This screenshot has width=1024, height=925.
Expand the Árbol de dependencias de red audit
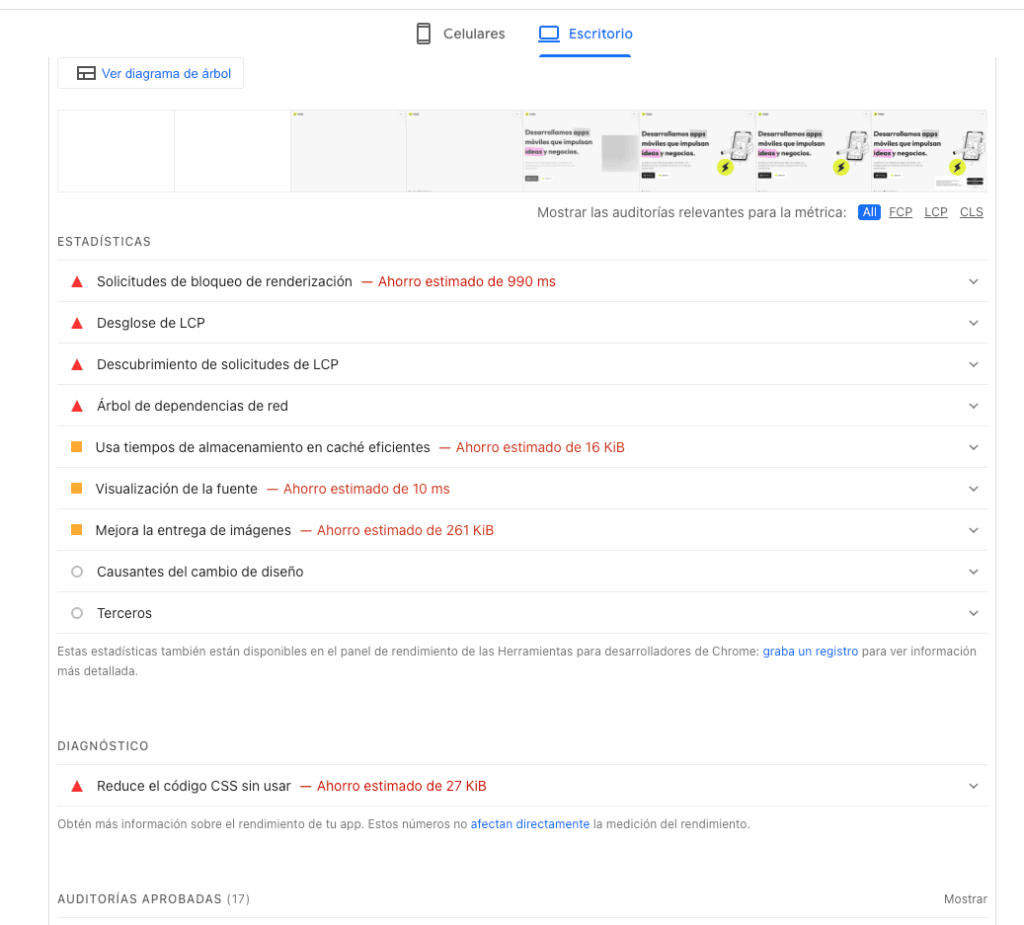tap(973, 405)
